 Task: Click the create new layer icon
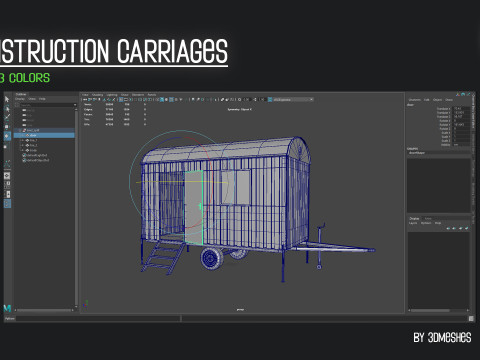[460, 228]
